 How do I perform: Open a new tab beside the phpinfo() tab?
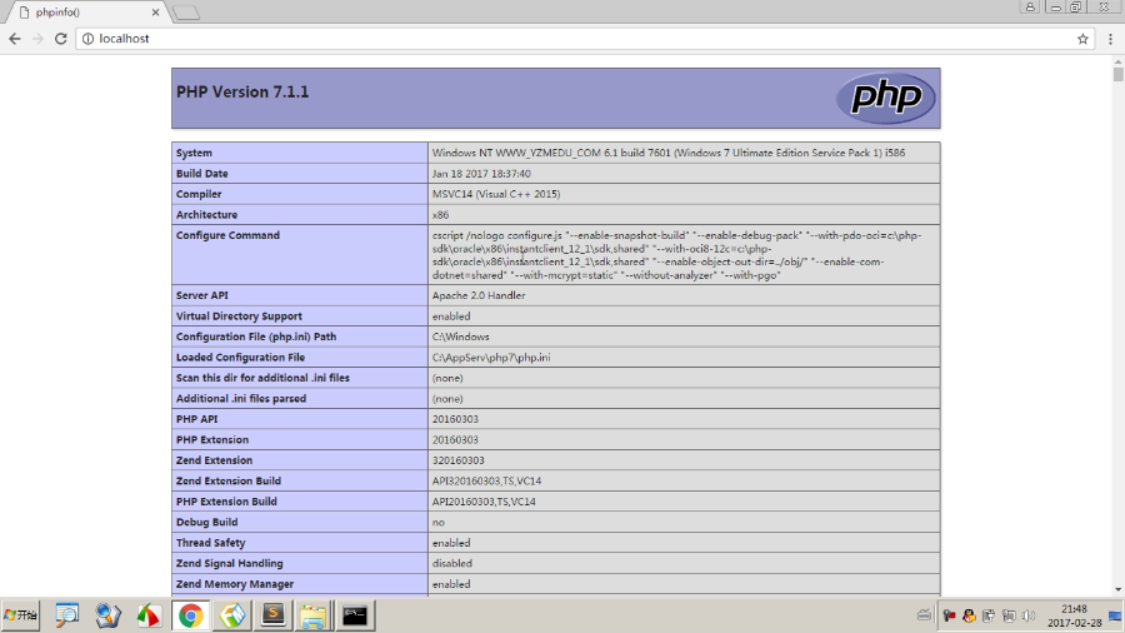click(x=186, y=12)
